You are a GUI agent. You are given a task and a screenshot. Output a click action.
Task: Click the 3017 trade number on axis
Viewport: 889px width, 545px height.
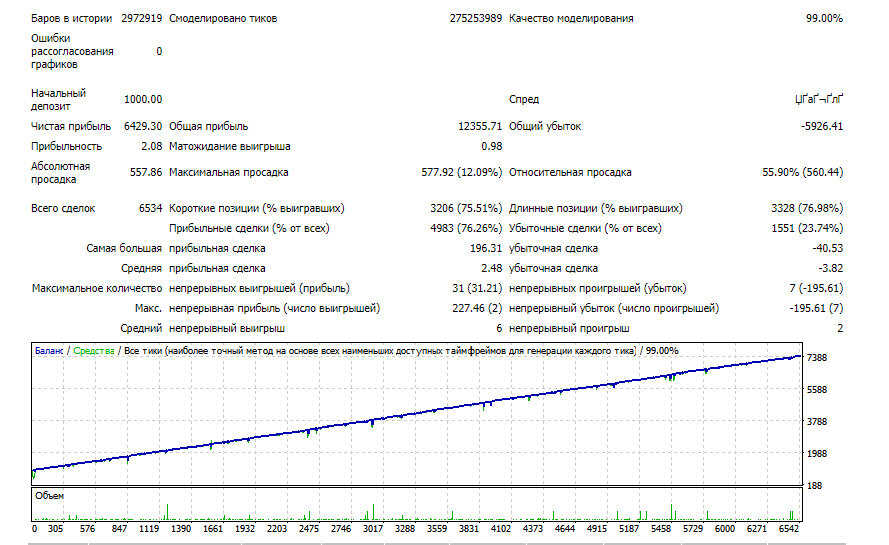[372, 529]
